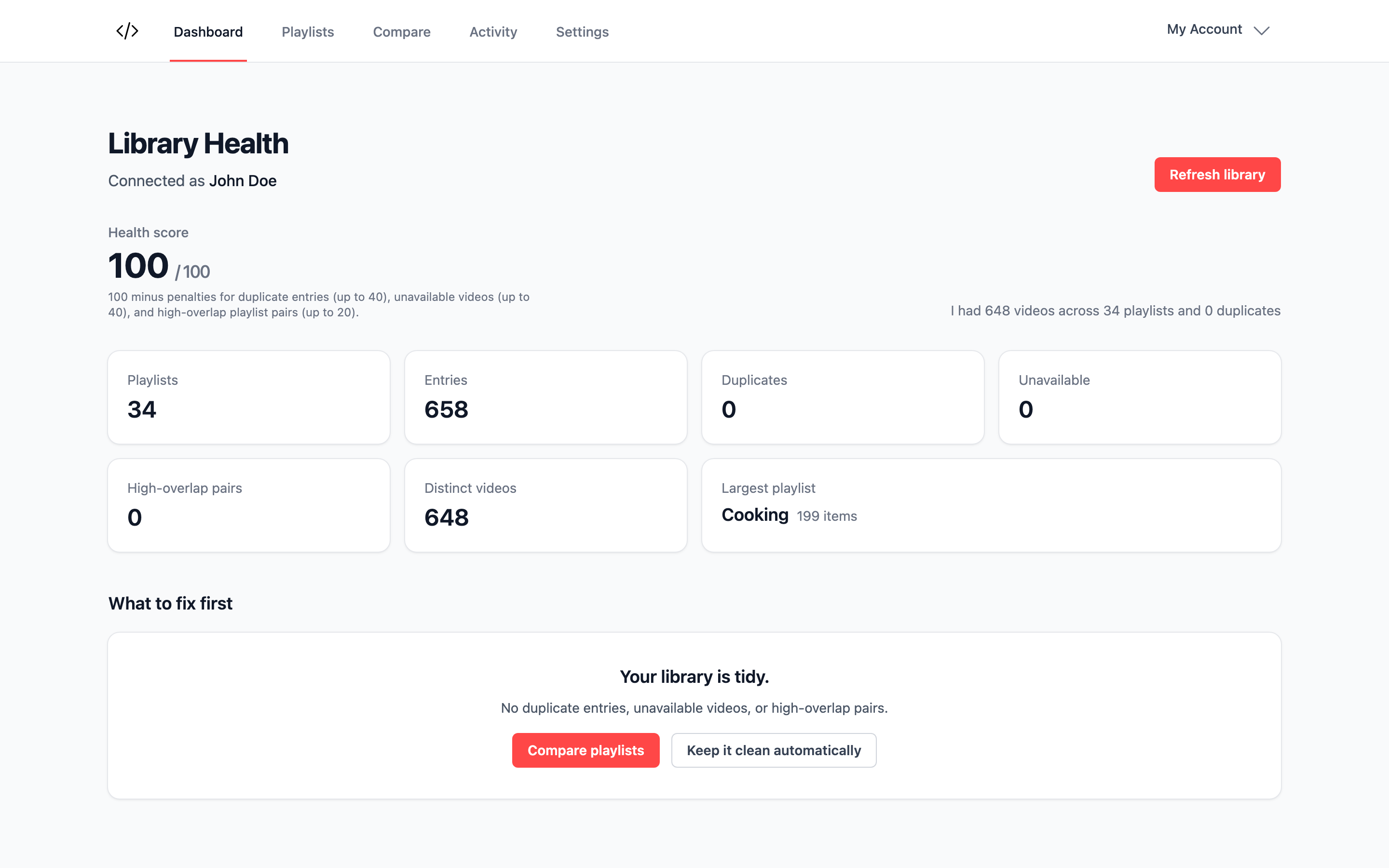Click the 100 health score value
The image size is (1389, 868).
tap(138, 266)
